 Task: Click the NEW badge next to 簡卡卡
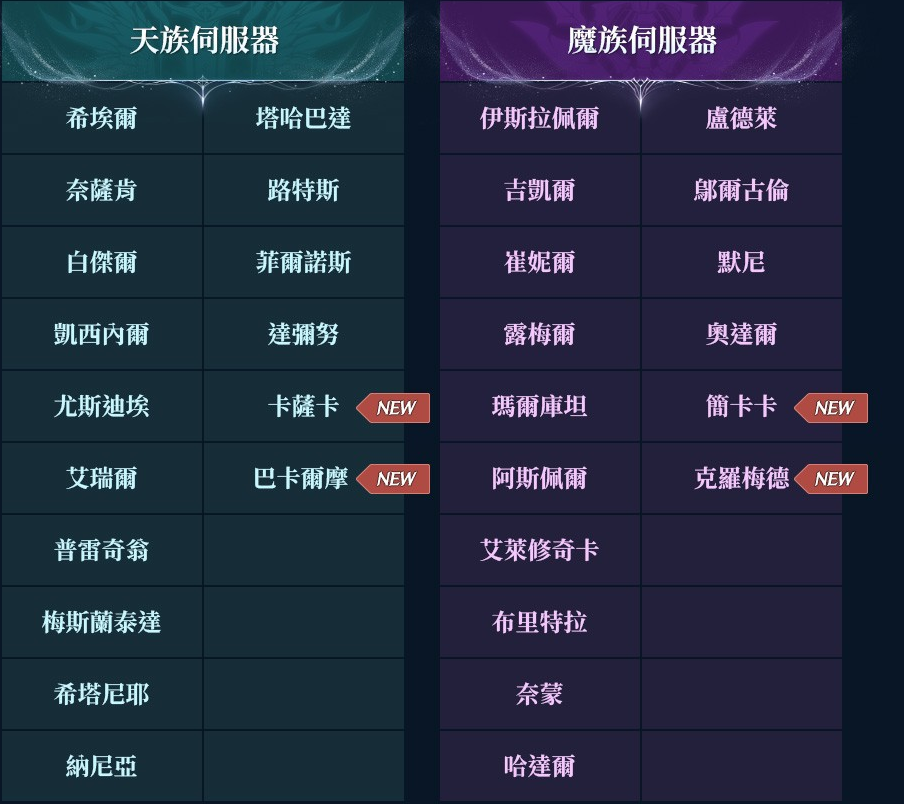[x=832, y=408]
